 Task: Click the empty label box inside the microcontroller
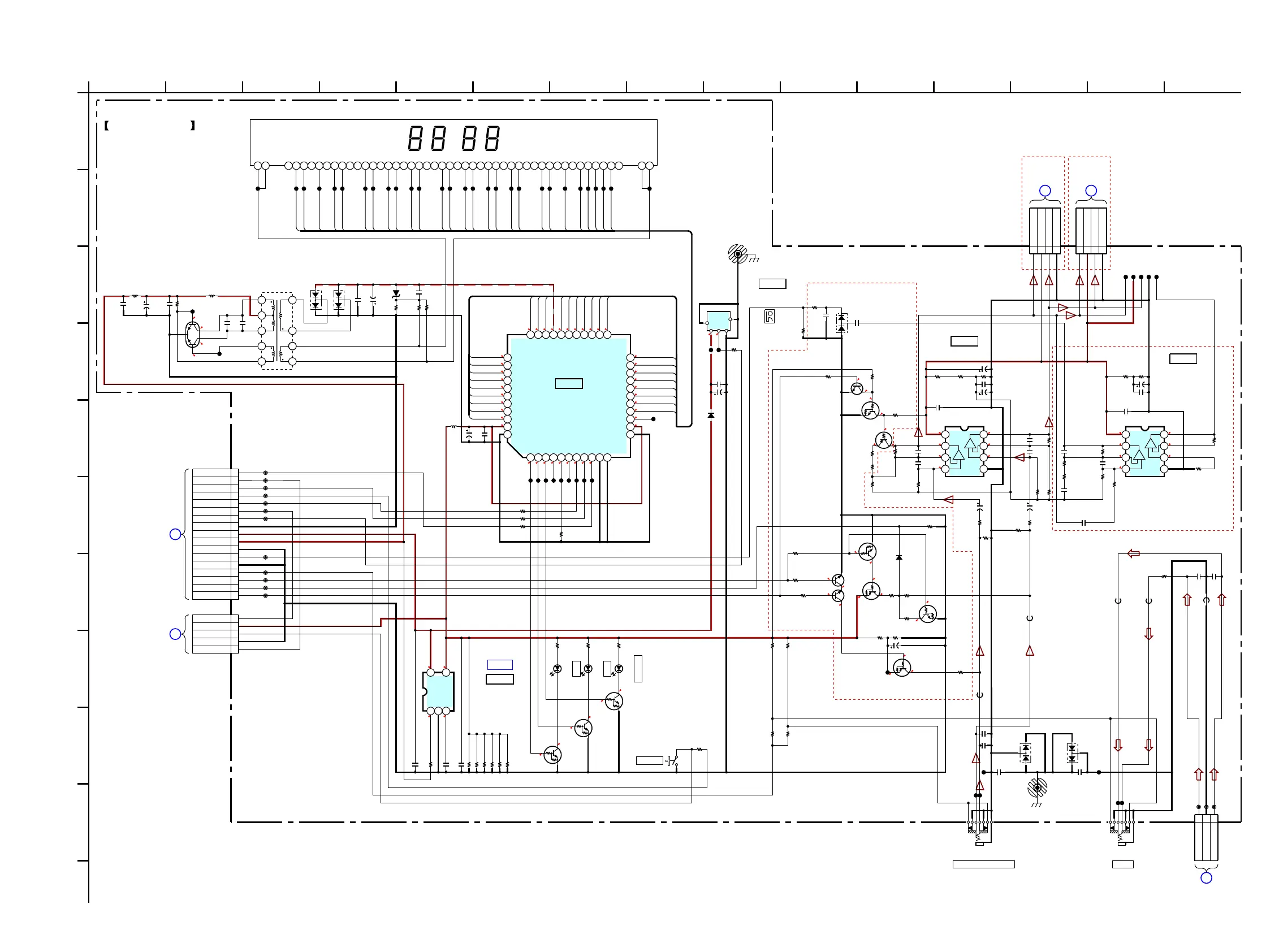(569, 384)
